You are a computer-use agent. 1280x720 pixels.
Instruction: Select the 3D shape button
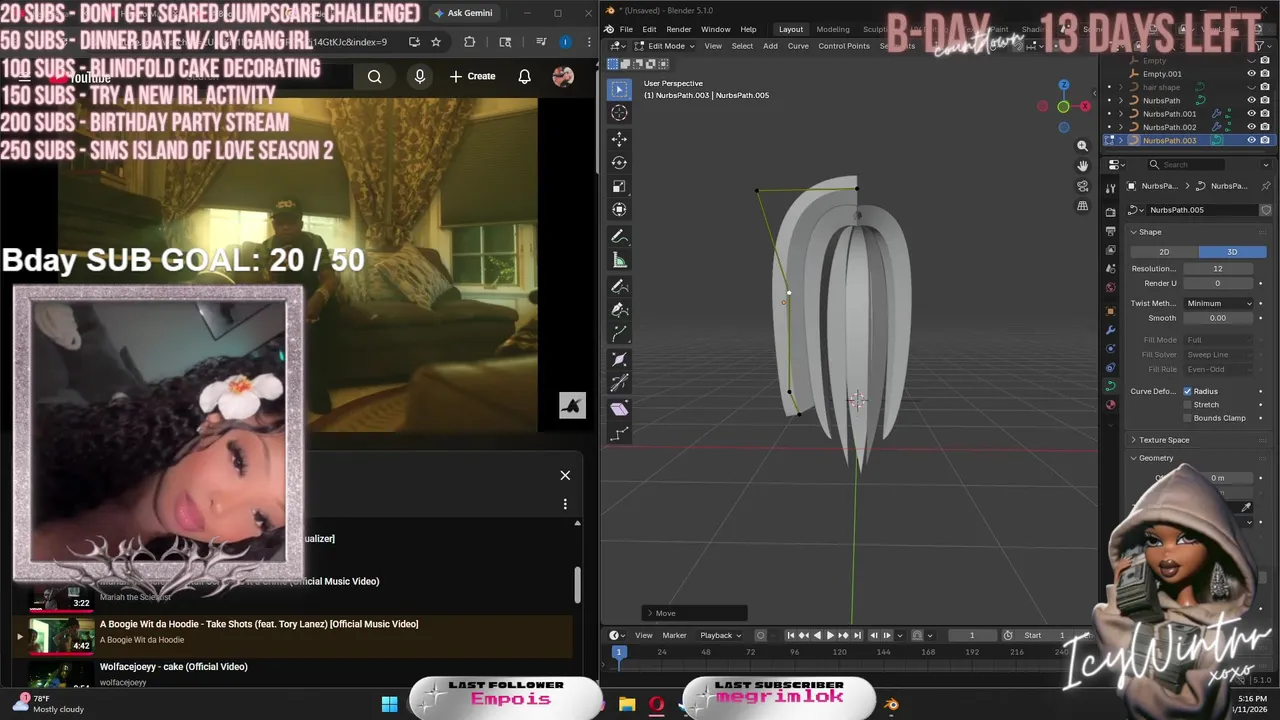(1232, 252)
